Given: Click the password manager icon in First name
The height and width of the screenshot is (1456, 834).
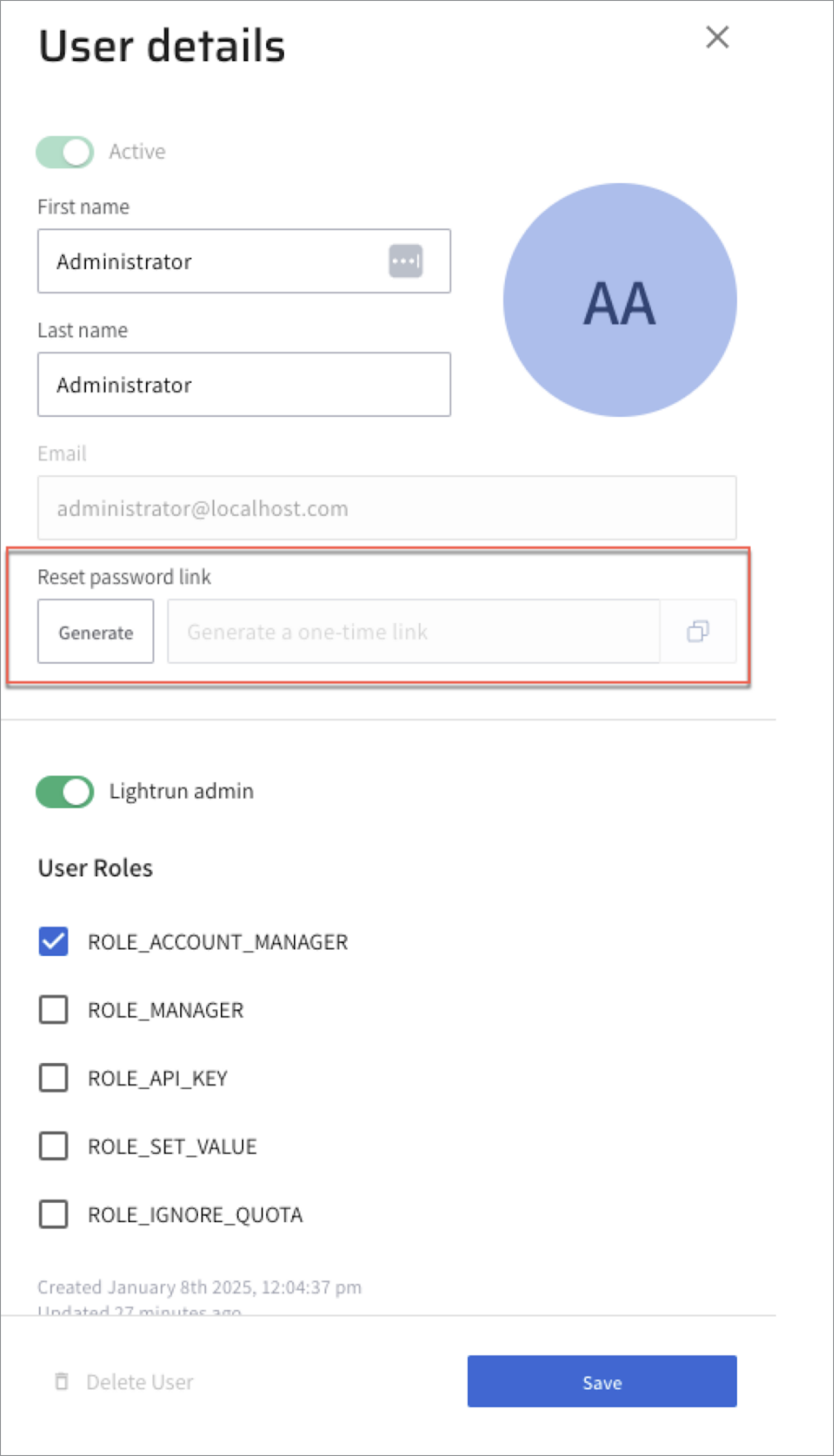Looking at the screenshot, I should 405,261.
